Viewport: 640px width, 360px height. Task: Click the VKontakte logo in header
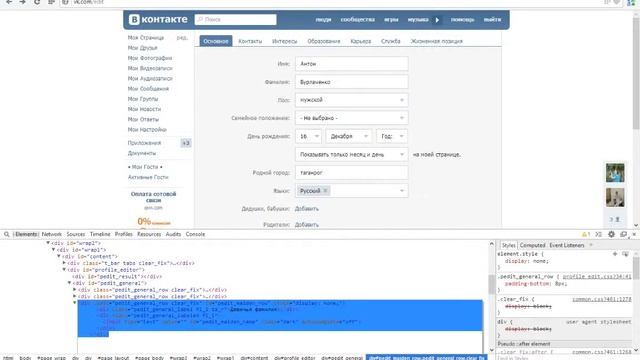(158, 19)
